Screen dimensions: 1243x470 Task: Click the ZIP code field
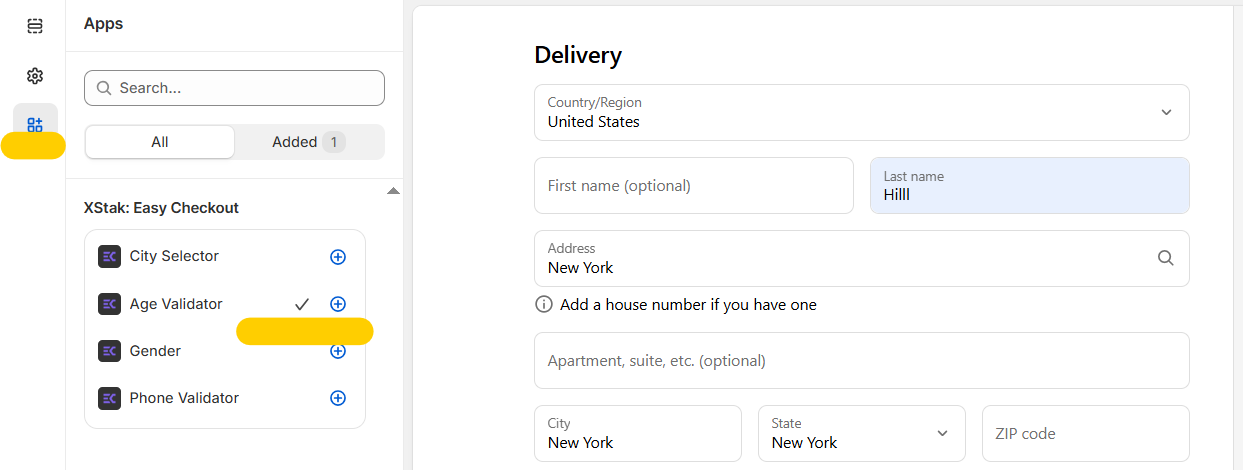1085,433
